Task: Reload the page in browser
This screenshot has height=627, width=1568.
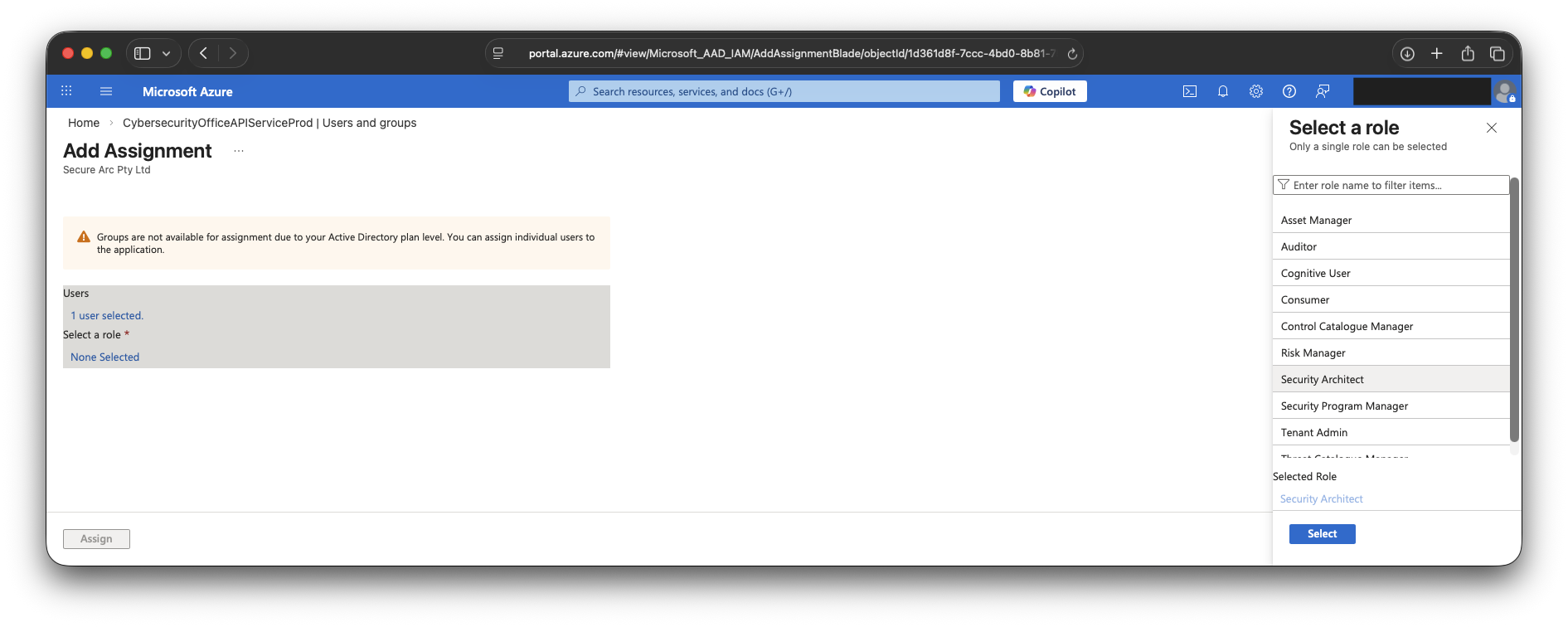Action: pos(1071,54)
